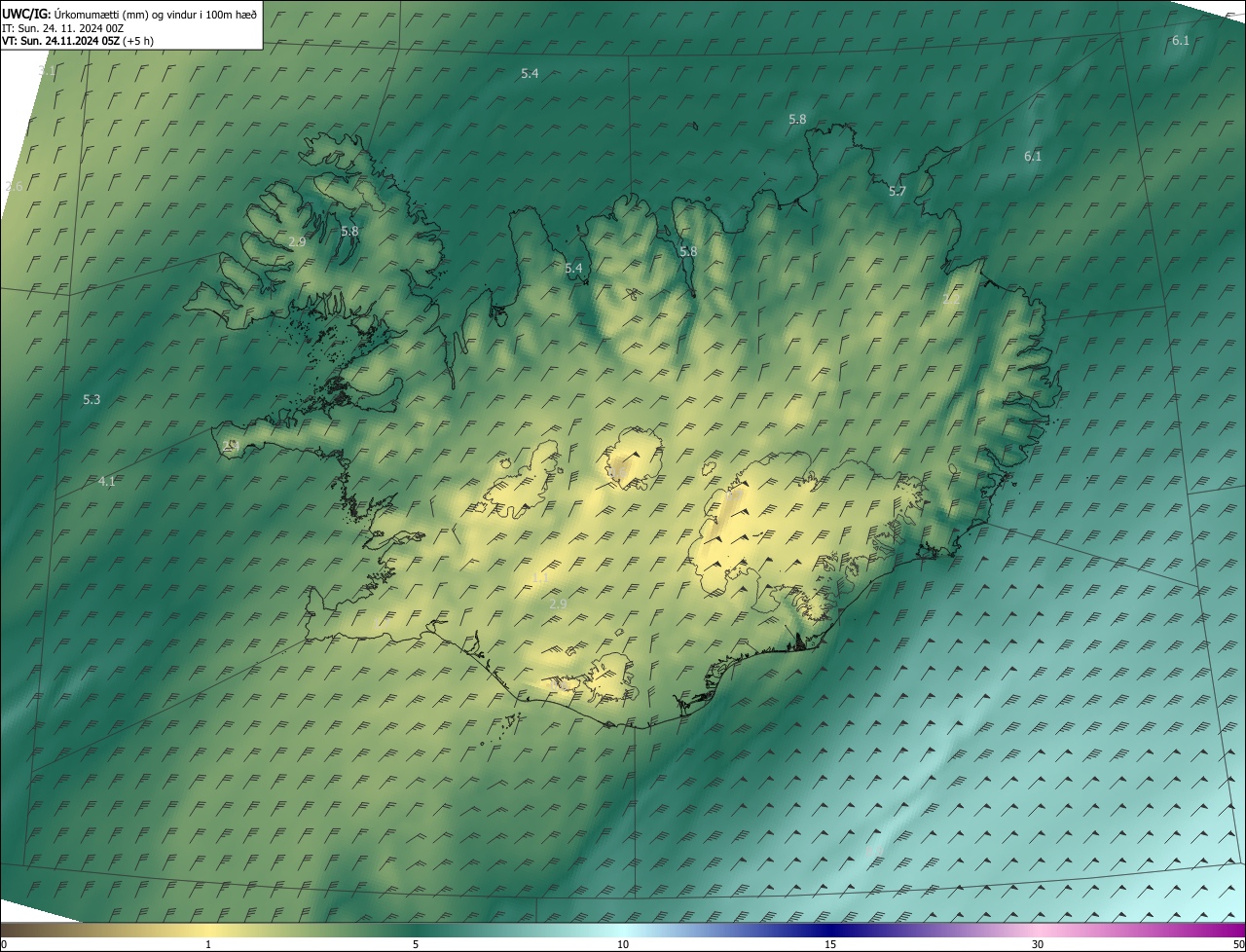Click the '50' tick label on the colour scale
Screen dimensions: 1246x952
coord(1238,944)
